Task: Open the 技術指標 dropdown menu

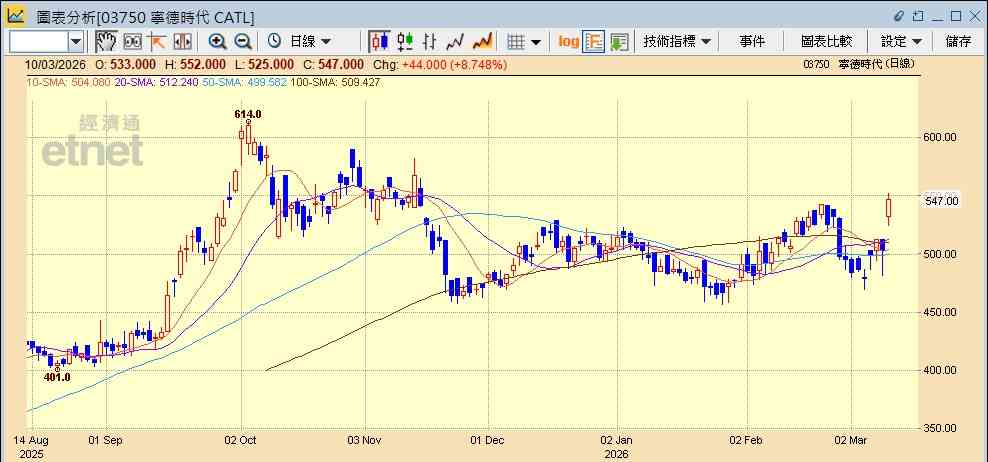Action: coord(677,42)
